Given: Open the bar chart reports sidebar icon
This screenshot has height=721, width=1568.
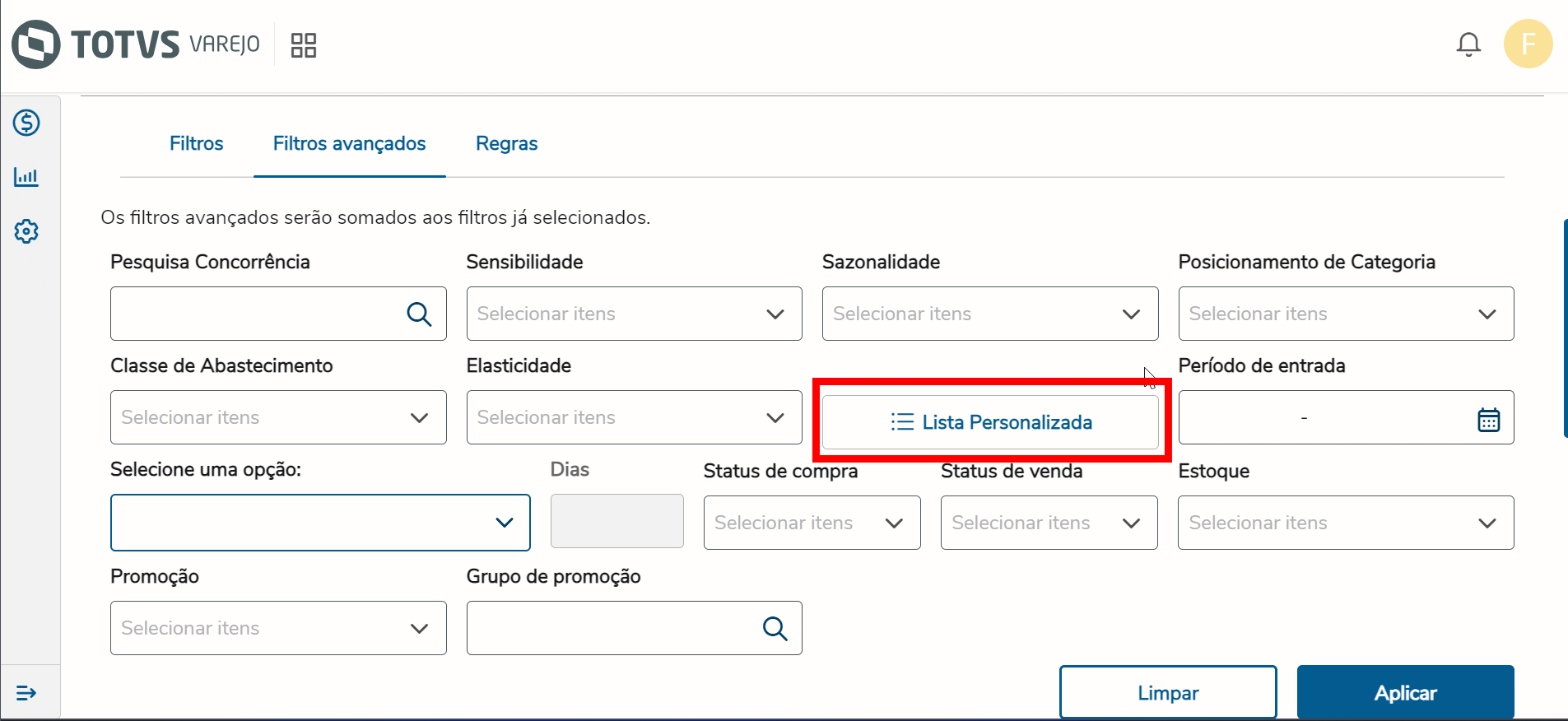Looking at the screenshot, I should coord(26,177).
